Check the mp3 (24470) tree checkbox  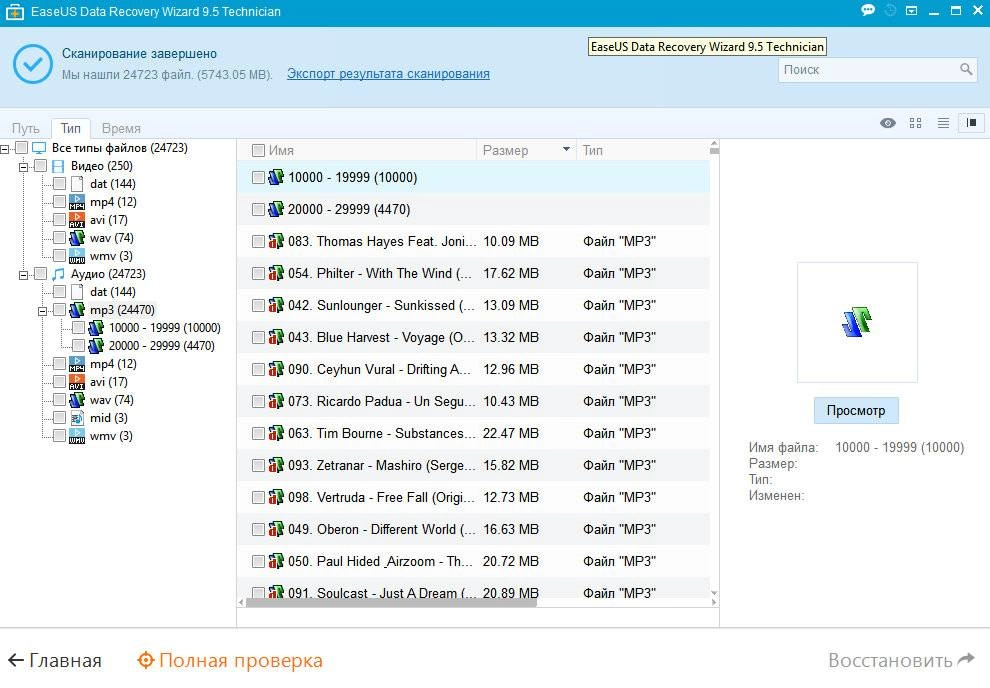(59, 310)
